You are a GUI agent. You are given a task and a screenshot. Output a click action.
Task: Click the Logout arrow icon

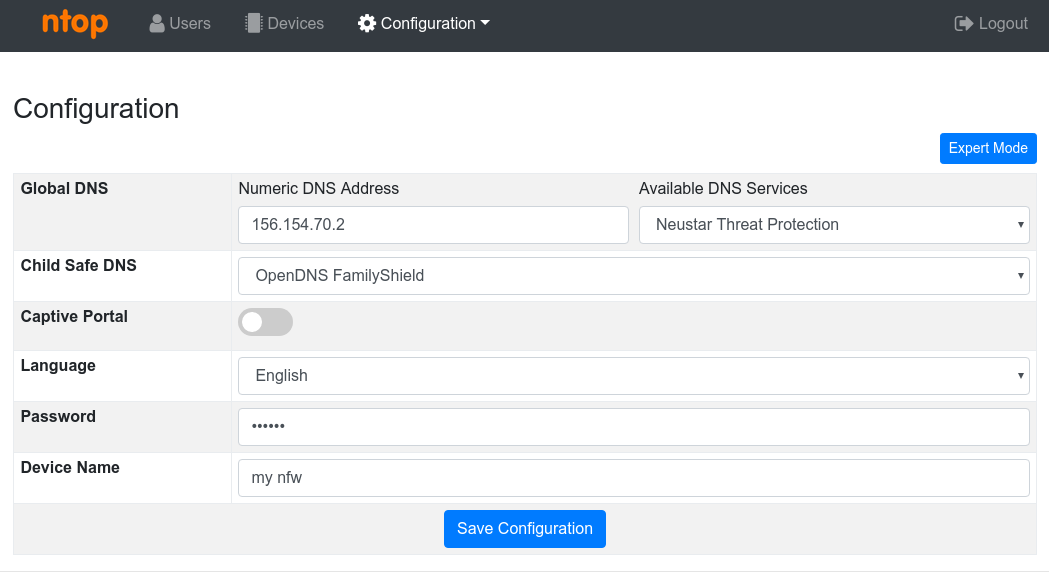(963, 23)
